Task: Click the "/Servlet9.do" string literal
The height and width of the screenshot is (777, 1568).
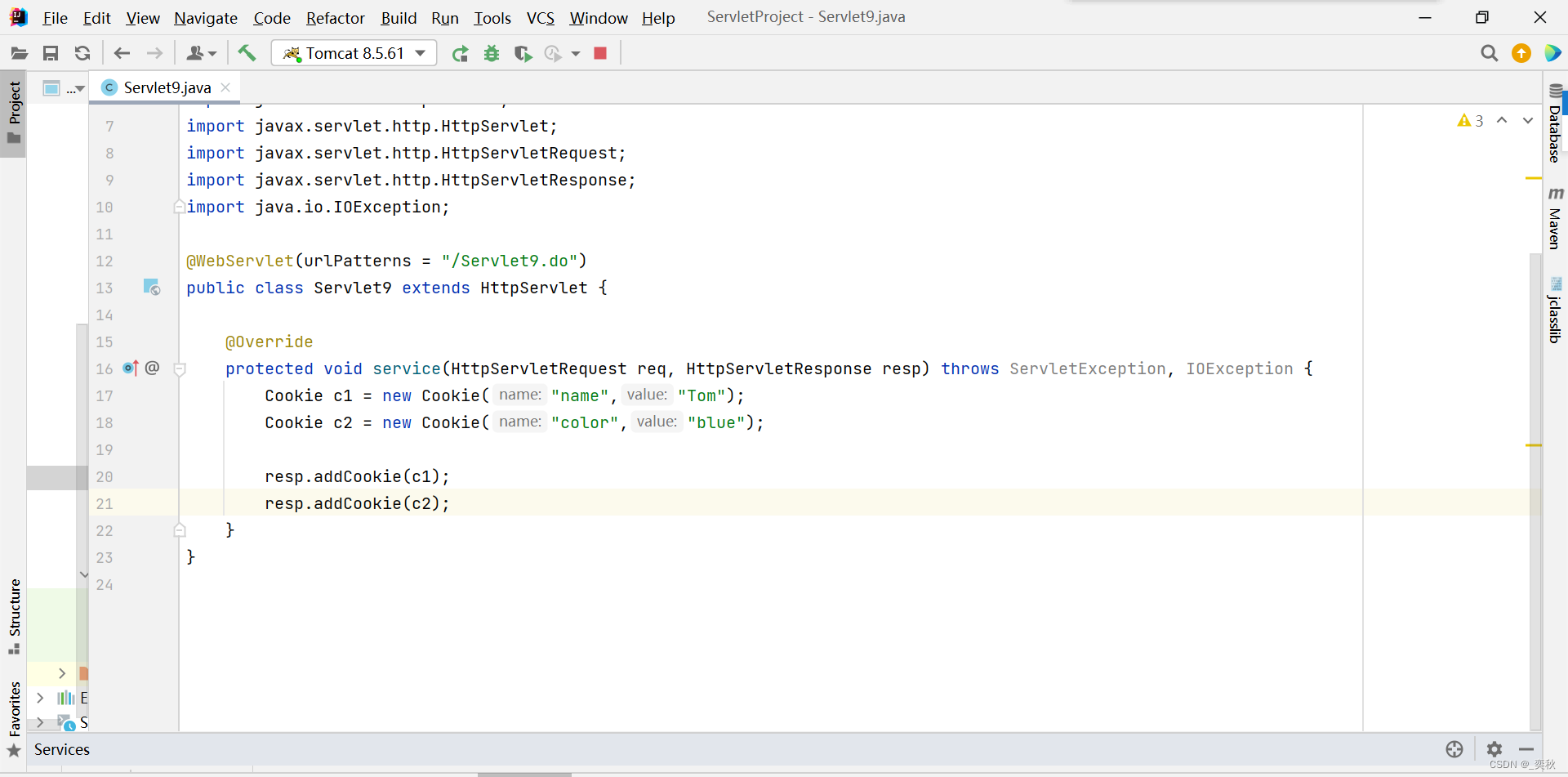Action: pos(510,261)
